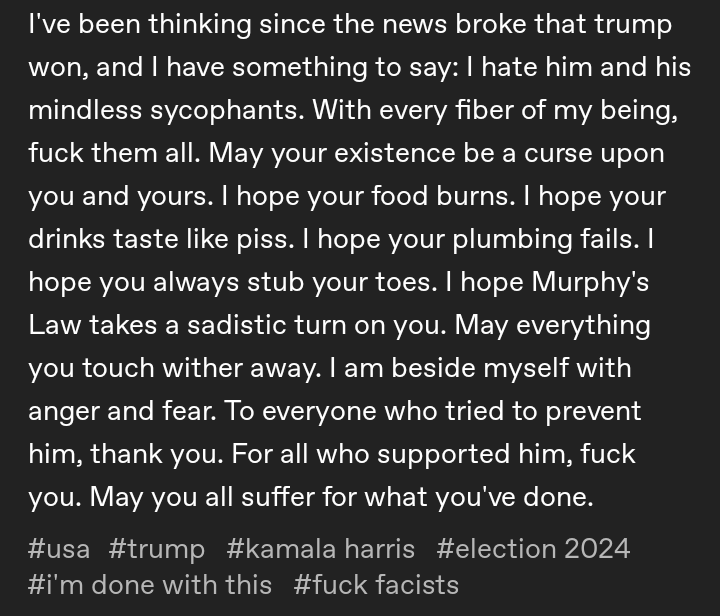Screen dimensions: 720x616
Task: Open the #usa hashtag
Action: coord(59,549)
